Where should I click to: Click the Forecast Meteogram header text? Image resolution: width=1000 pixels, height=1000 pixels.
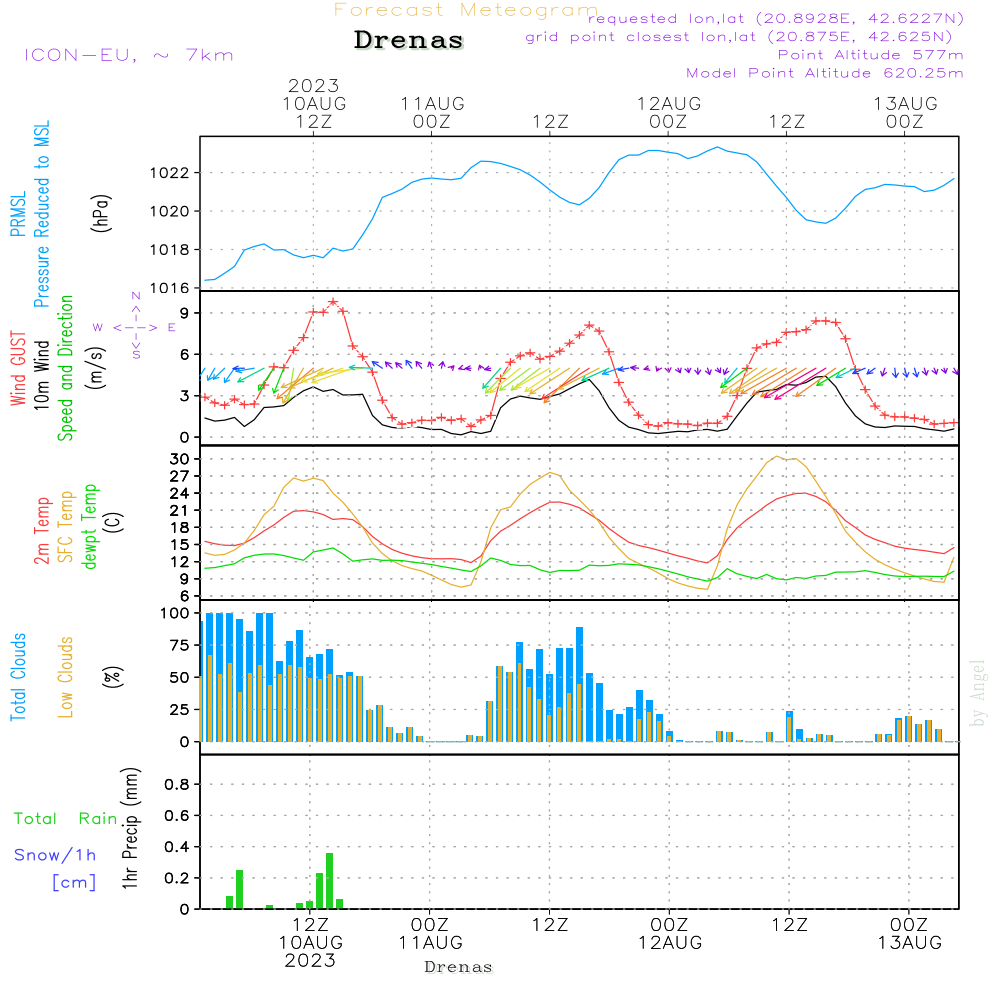click(x=466, y=10)
